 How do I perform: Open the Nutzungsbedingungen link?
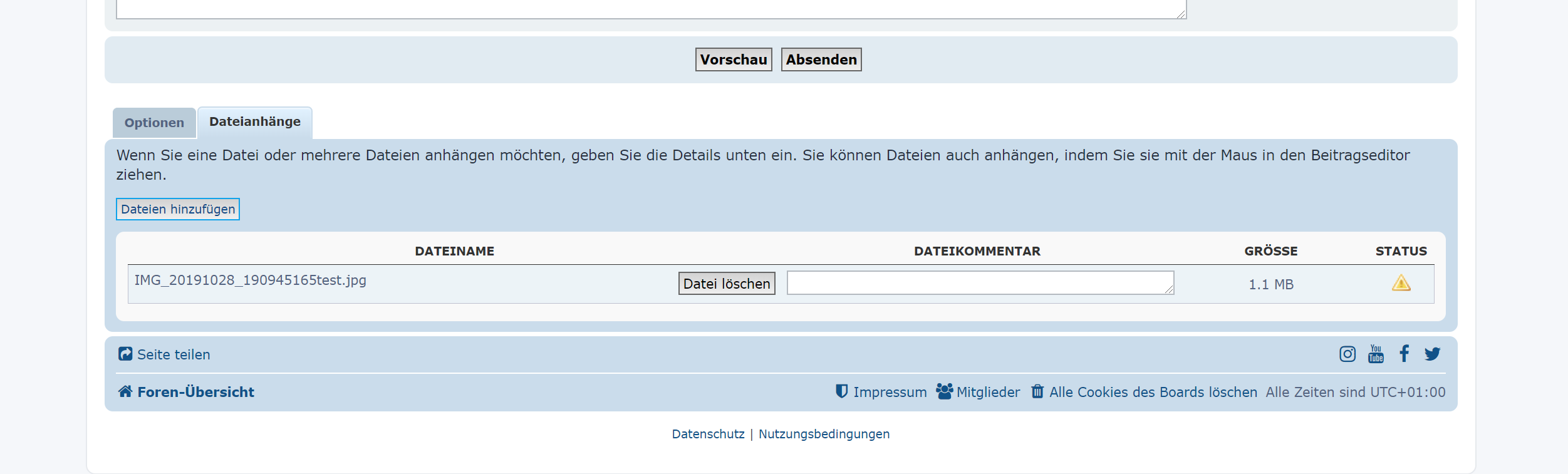[824, 435]
